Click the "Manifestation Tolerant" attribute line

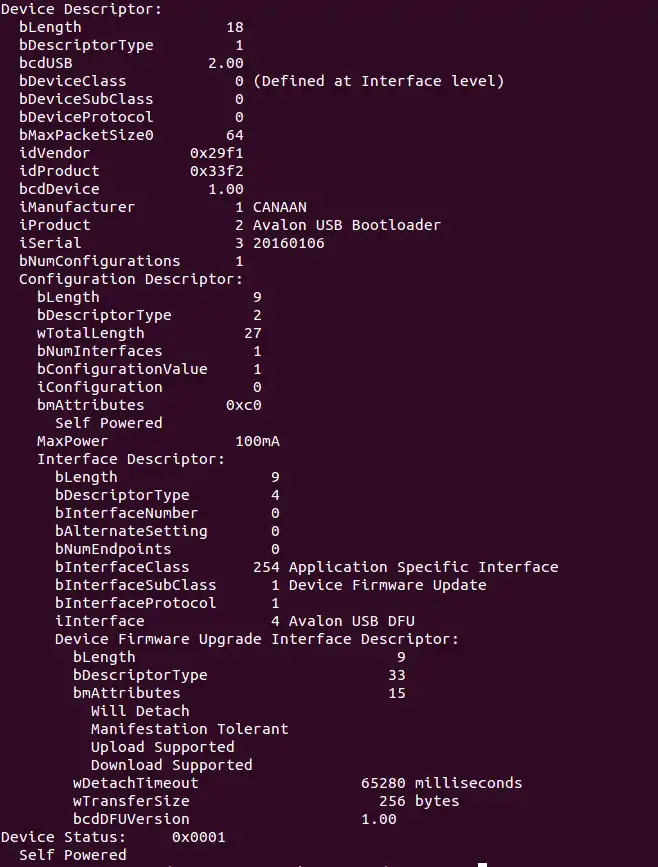click(x=189, y=729)
